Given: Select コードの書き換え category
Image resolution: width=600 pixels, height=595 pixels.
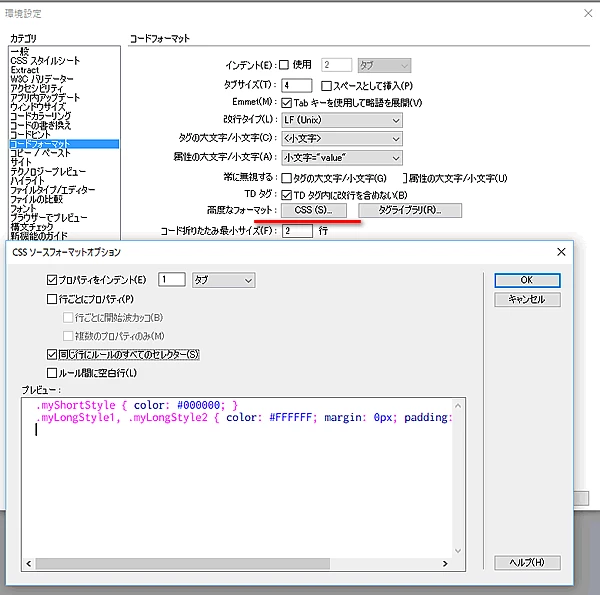Looking at the screenshot, I should tap(41, 125).
